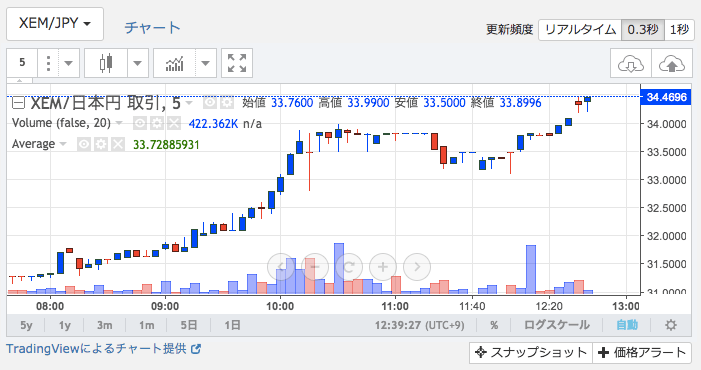This screenshot has width=701, height=370.
Task: Click the three-dot interval options icon
Action: pyautogui.click(x=49, y=63)
